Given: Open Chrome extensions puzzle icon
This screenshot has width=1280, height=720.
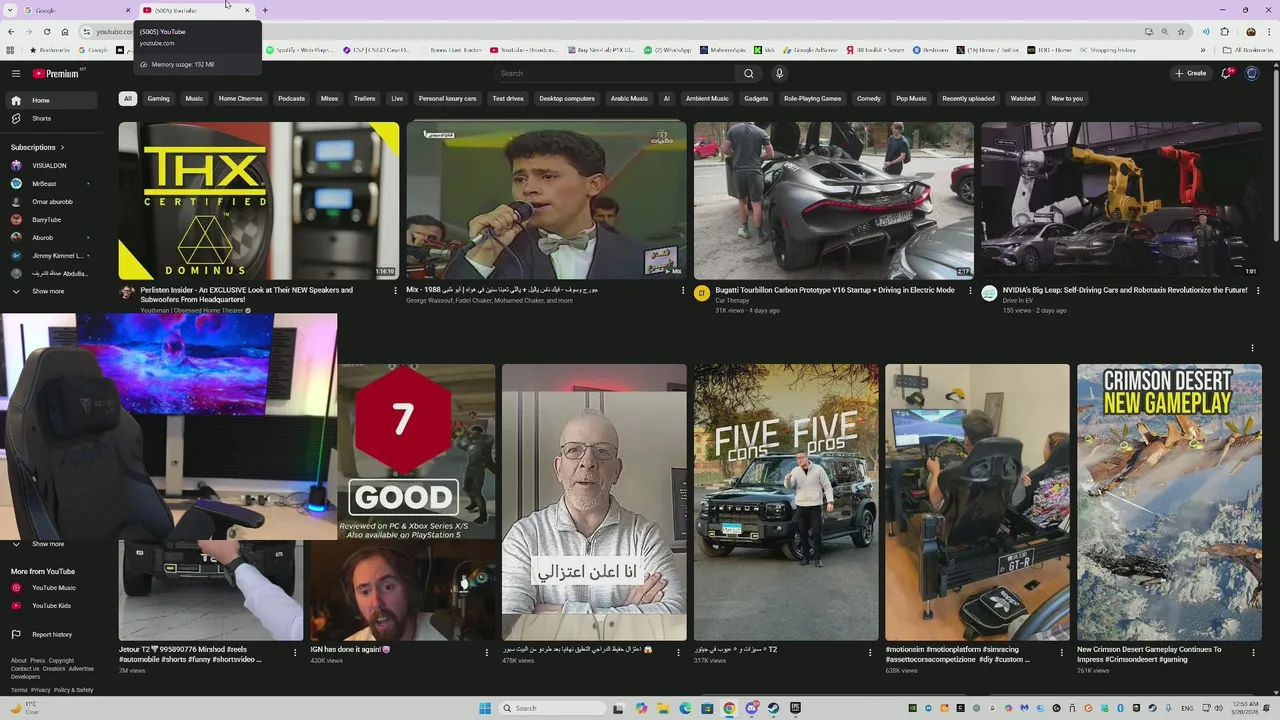Looking at the screenshot, I should coord(1225,32).
